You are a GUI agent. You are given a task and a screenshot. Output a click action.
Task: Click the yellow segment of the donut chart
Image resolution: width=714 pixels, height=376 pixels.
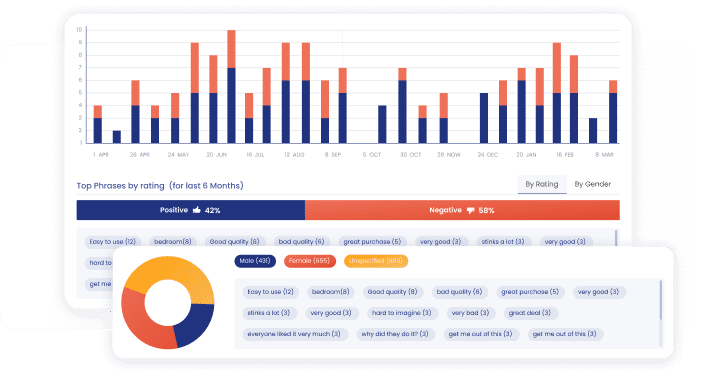tap(173, 272)
